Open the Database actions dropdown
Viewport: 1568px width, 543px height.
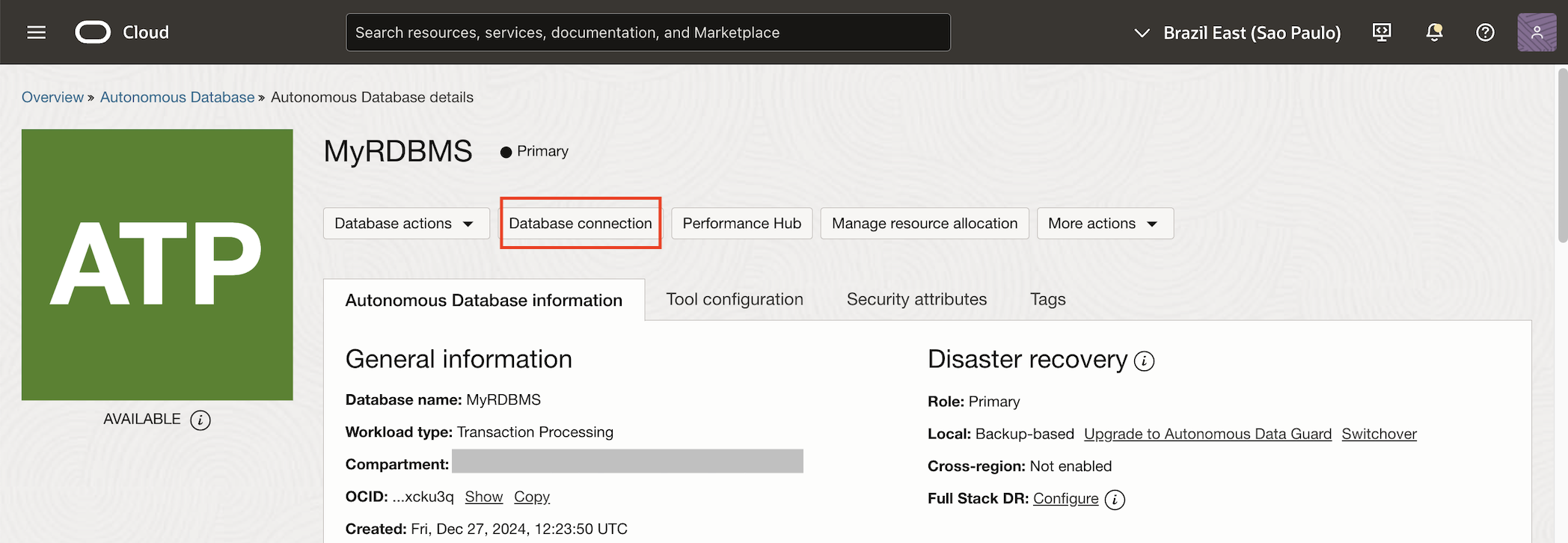click(x=406, y=224)
